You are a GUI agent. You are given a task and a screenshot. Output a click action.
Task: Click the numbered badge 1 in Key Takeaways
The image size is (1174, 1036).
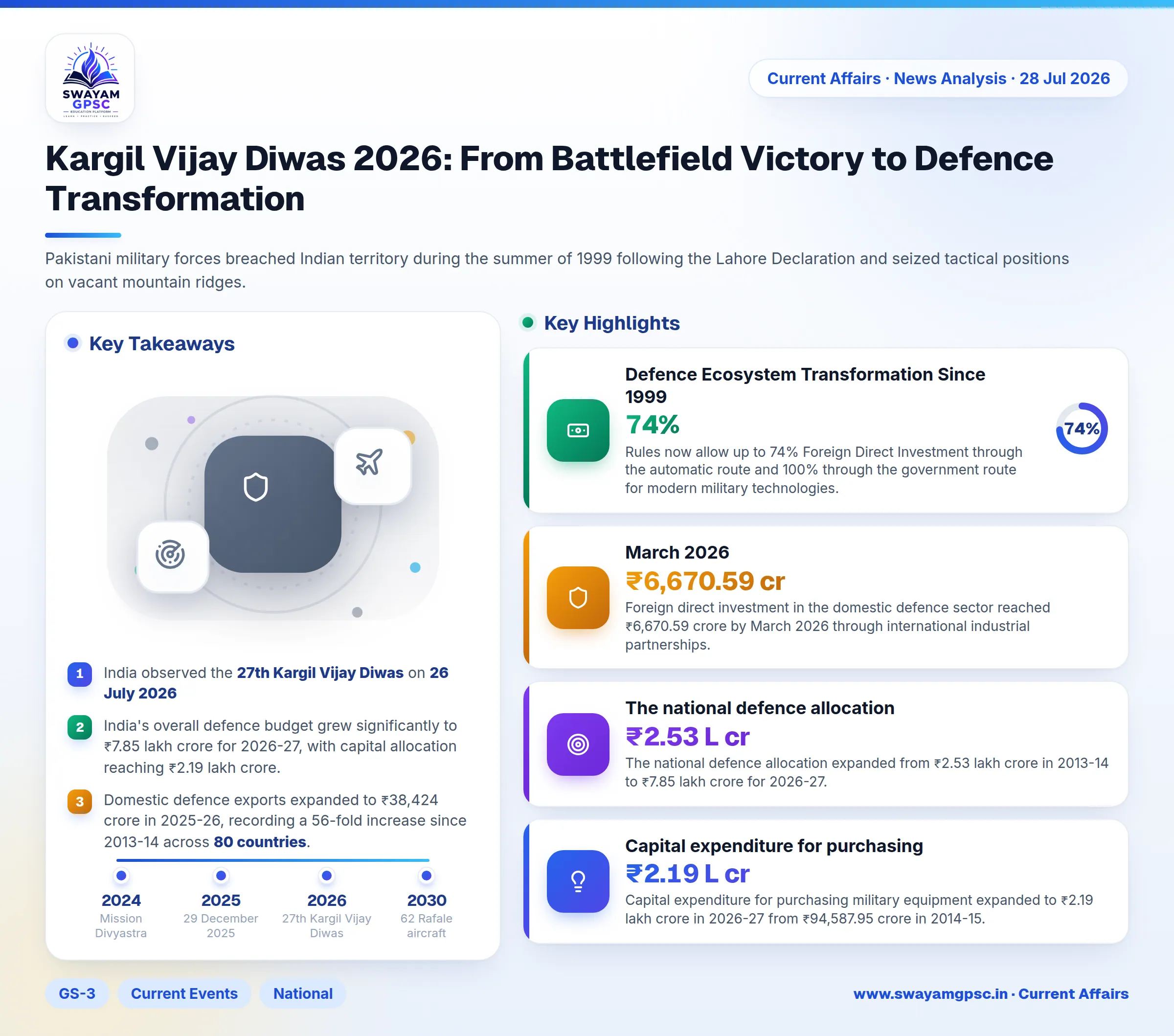tap(80, 674)
